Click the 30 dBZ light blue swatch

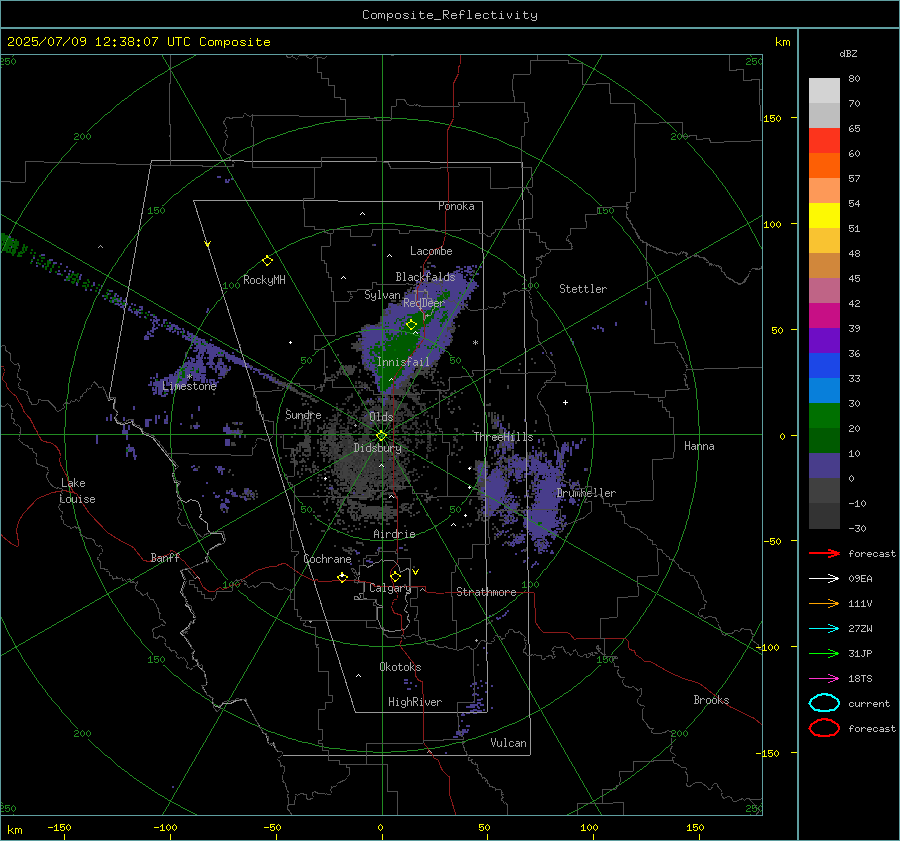point(824,390)
